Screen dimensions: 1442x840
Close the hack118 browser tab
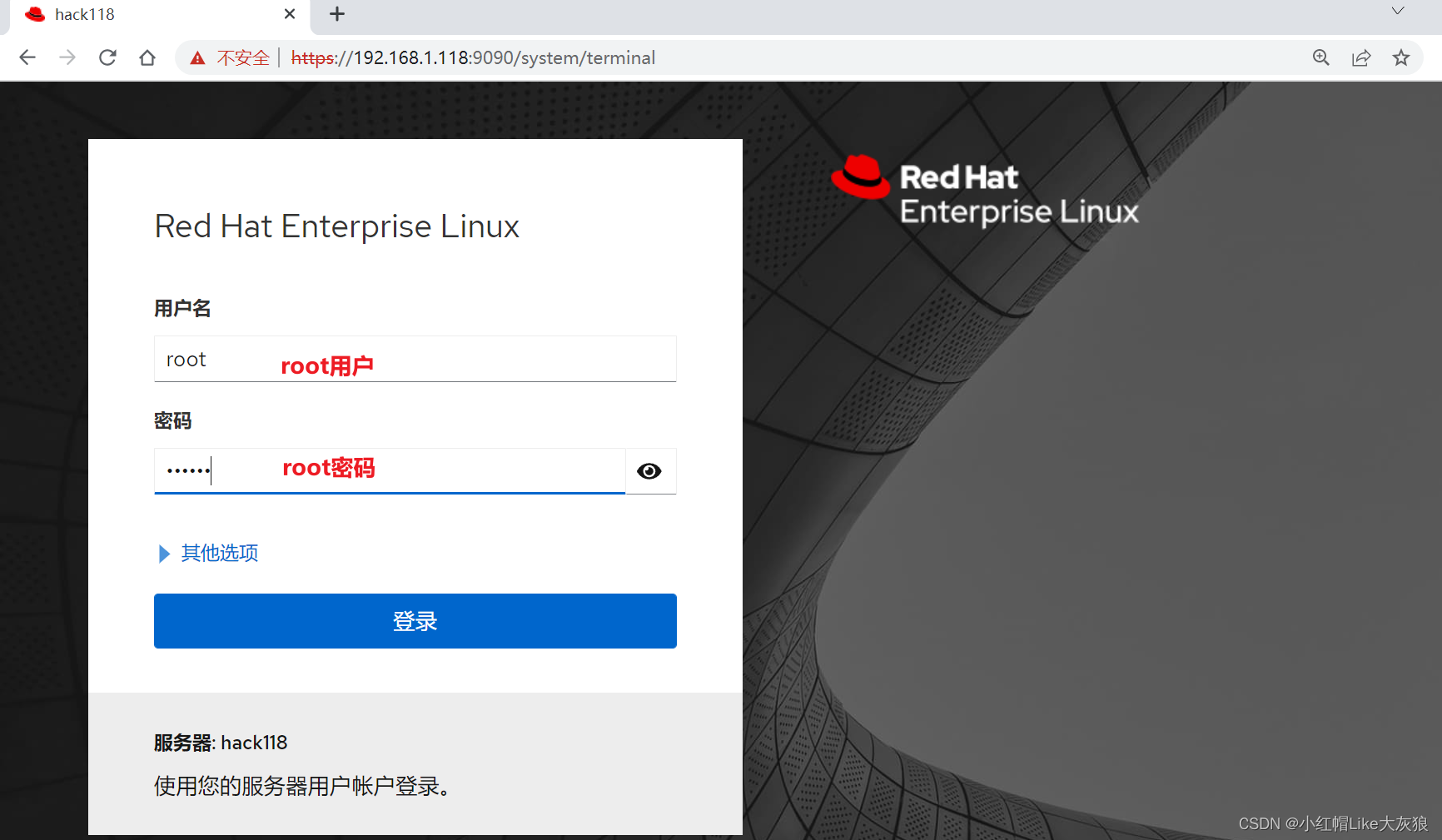tap(290, 14)
